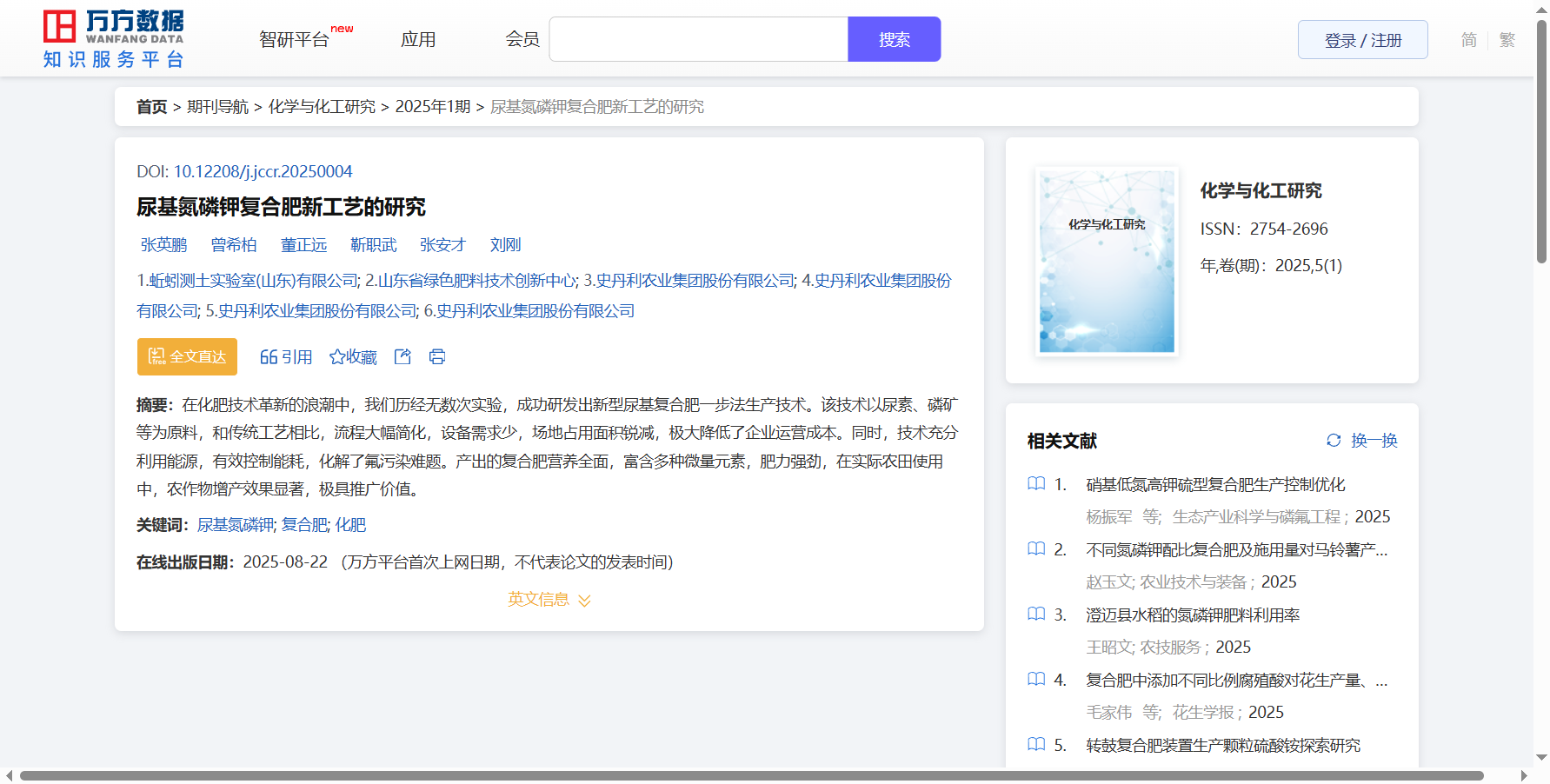Click the printer icon to print page
This screenshot has width=1550, height=784.
pyautogui.click(x=437, y=356)
